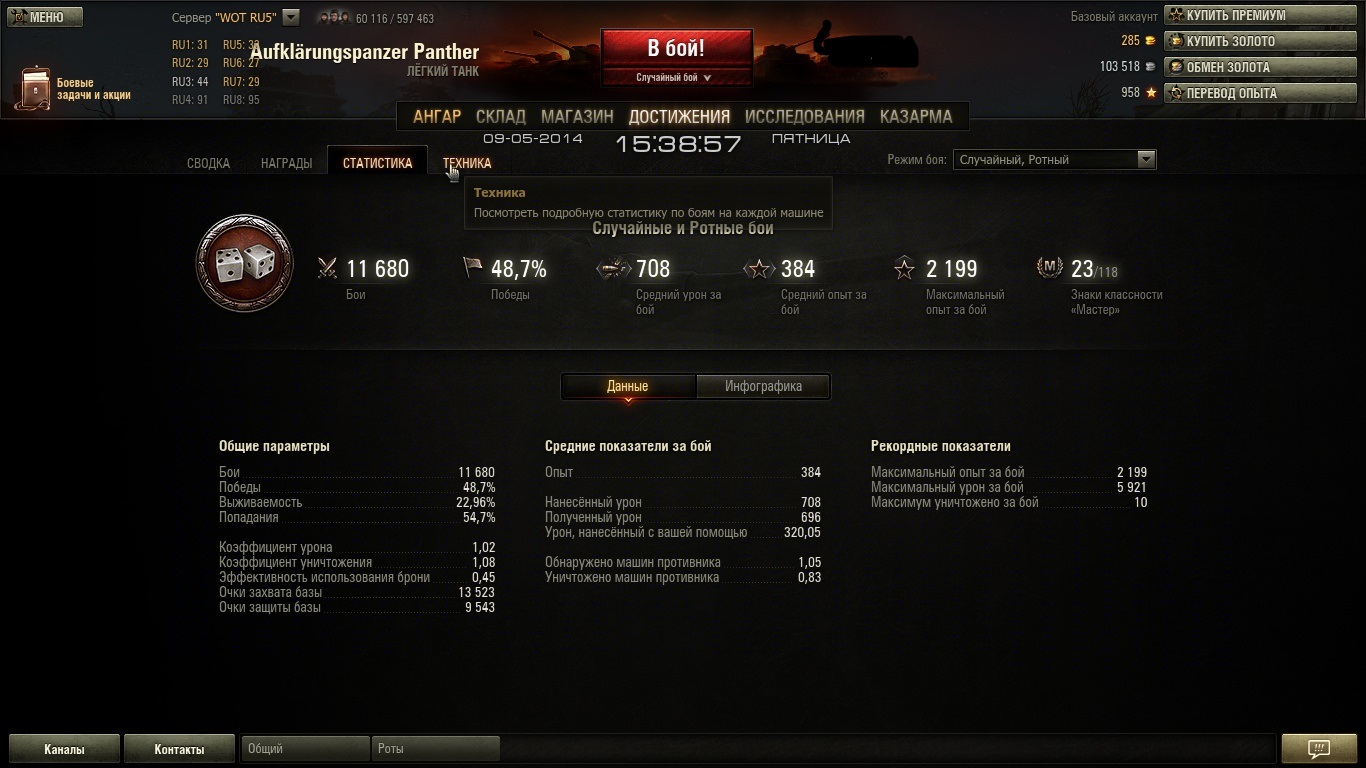Viewport: 1366px width, 768px height.
Task: Click the silver credits icon next to 103 518
Action: point(1150,67)
